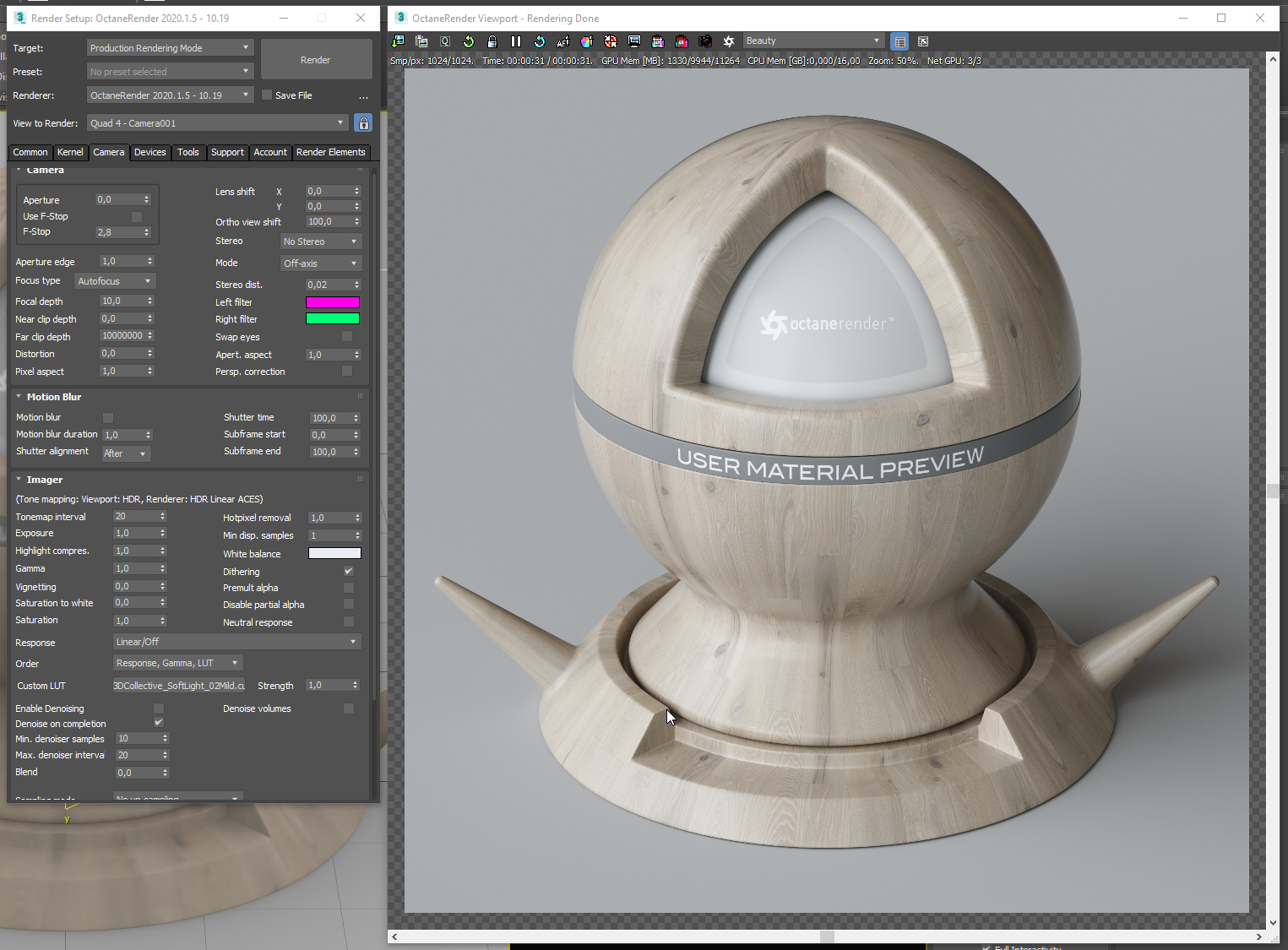Open the View to Render dropdown

(218, 123)
